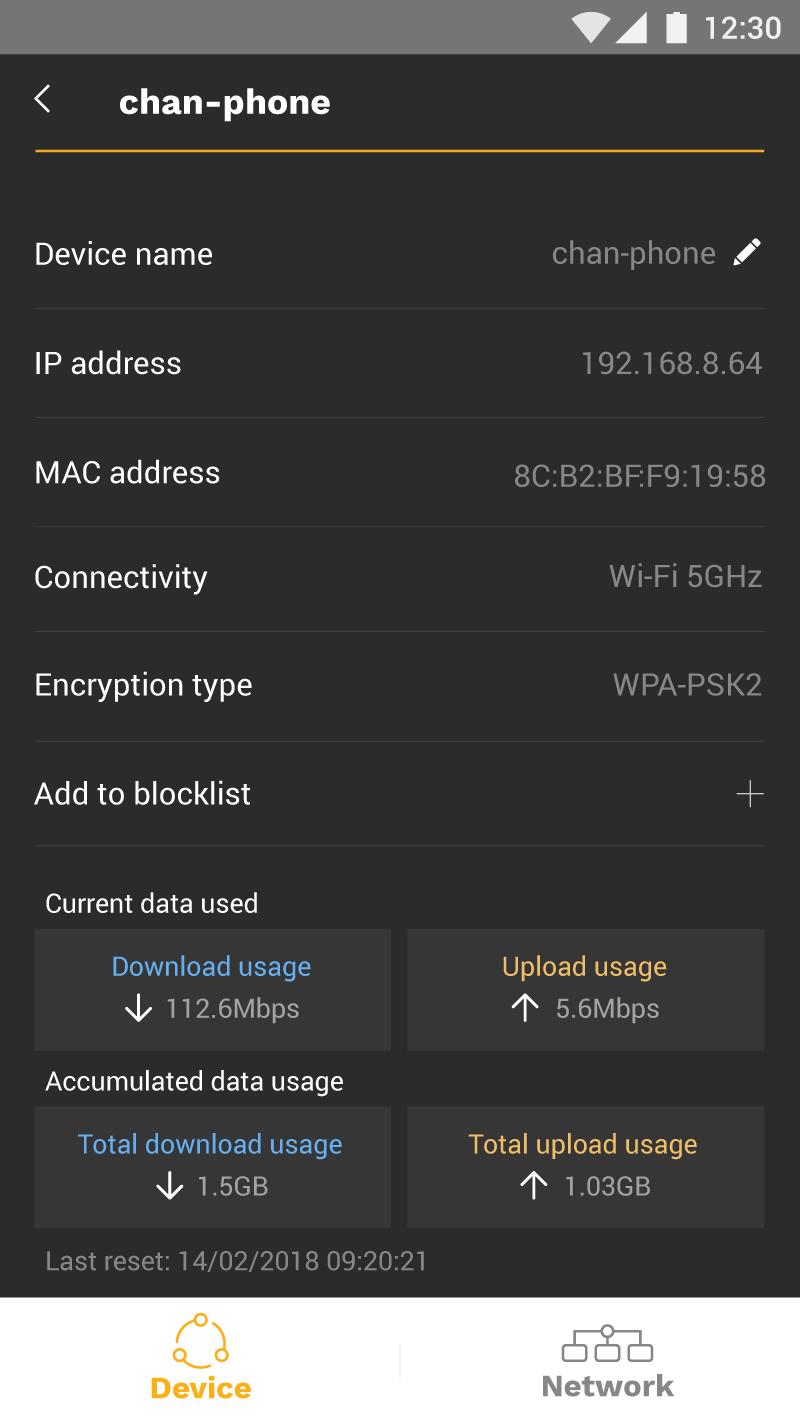The width and height of the screenshot is (800, 1424).
Task: Switch to the Network tab
Action: pos(607,1361)
